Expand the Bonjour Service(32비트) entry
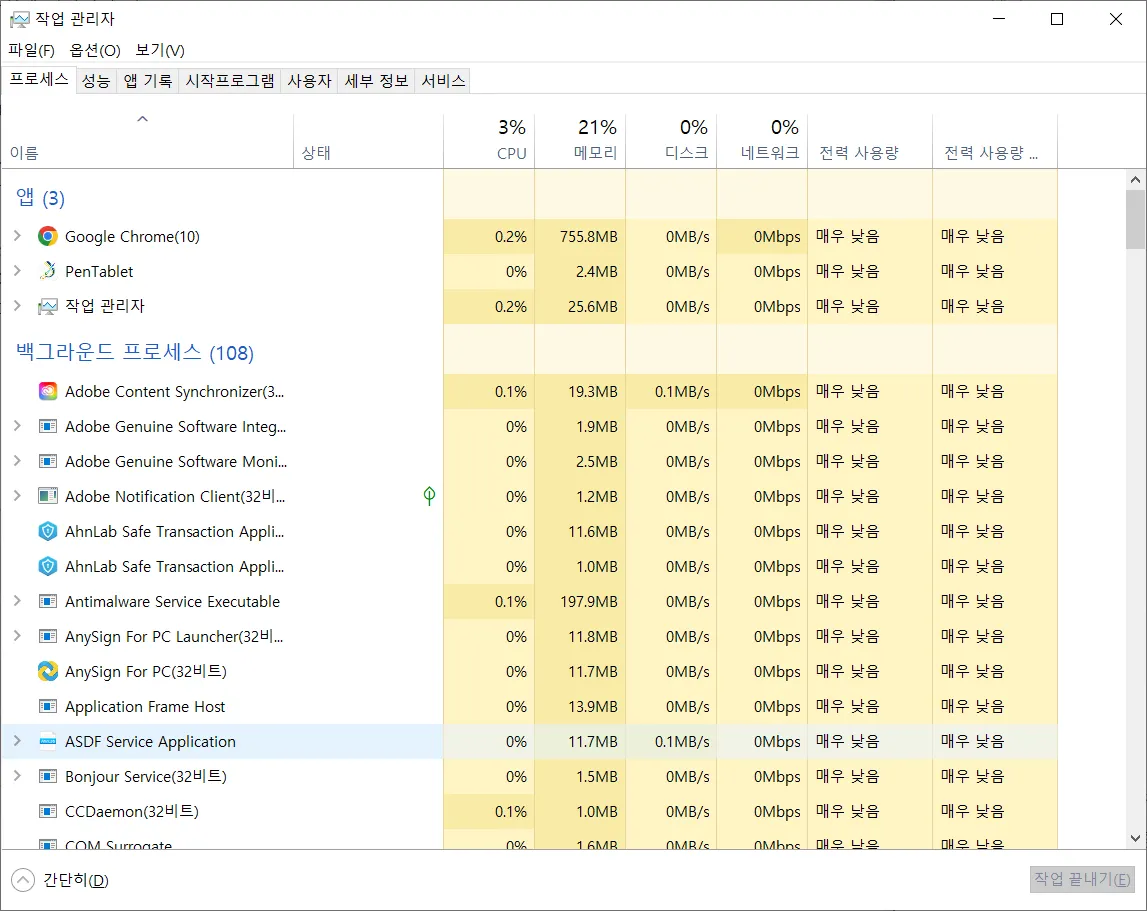1147x911 pixels. pyautogui.click(x=17, y=776)
